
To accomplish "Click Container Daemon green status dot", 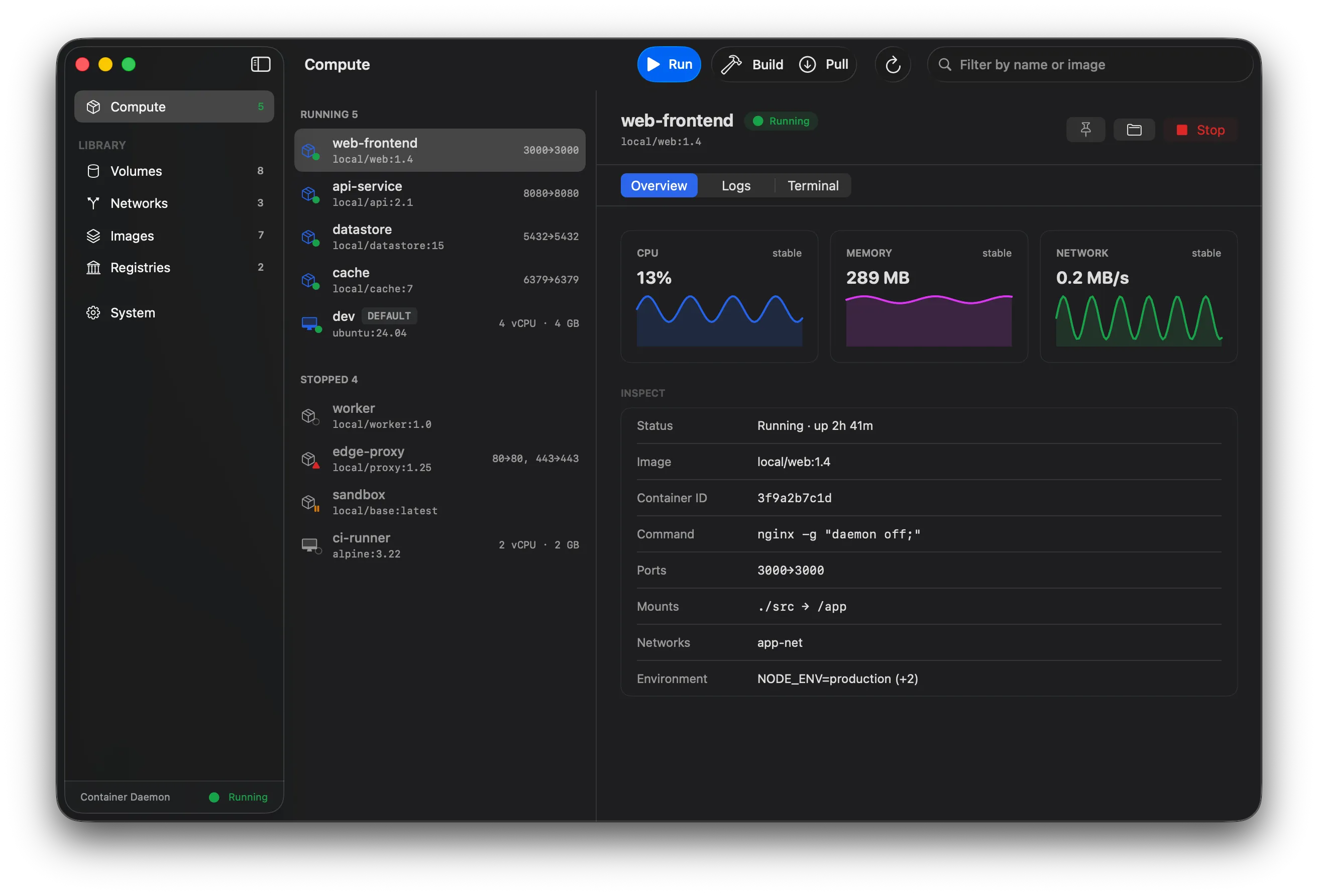I will (x=214, y=797).
